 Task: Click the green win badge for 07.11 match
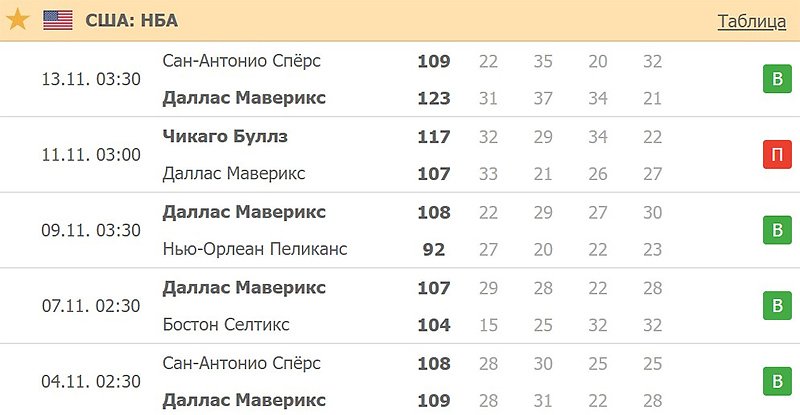777,305
